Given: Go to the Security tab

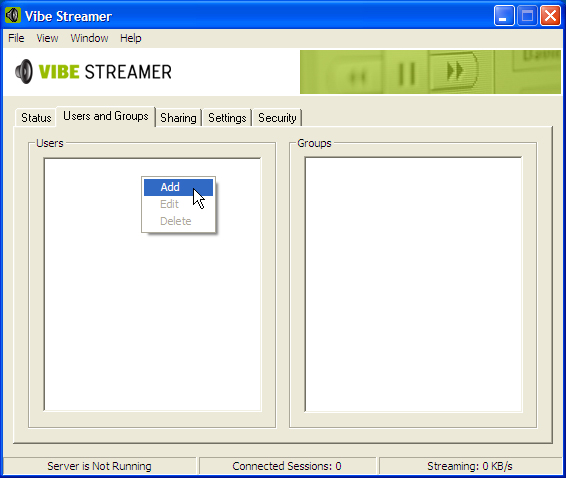Looking at the screenshot, I should click(x=277, y=118).
